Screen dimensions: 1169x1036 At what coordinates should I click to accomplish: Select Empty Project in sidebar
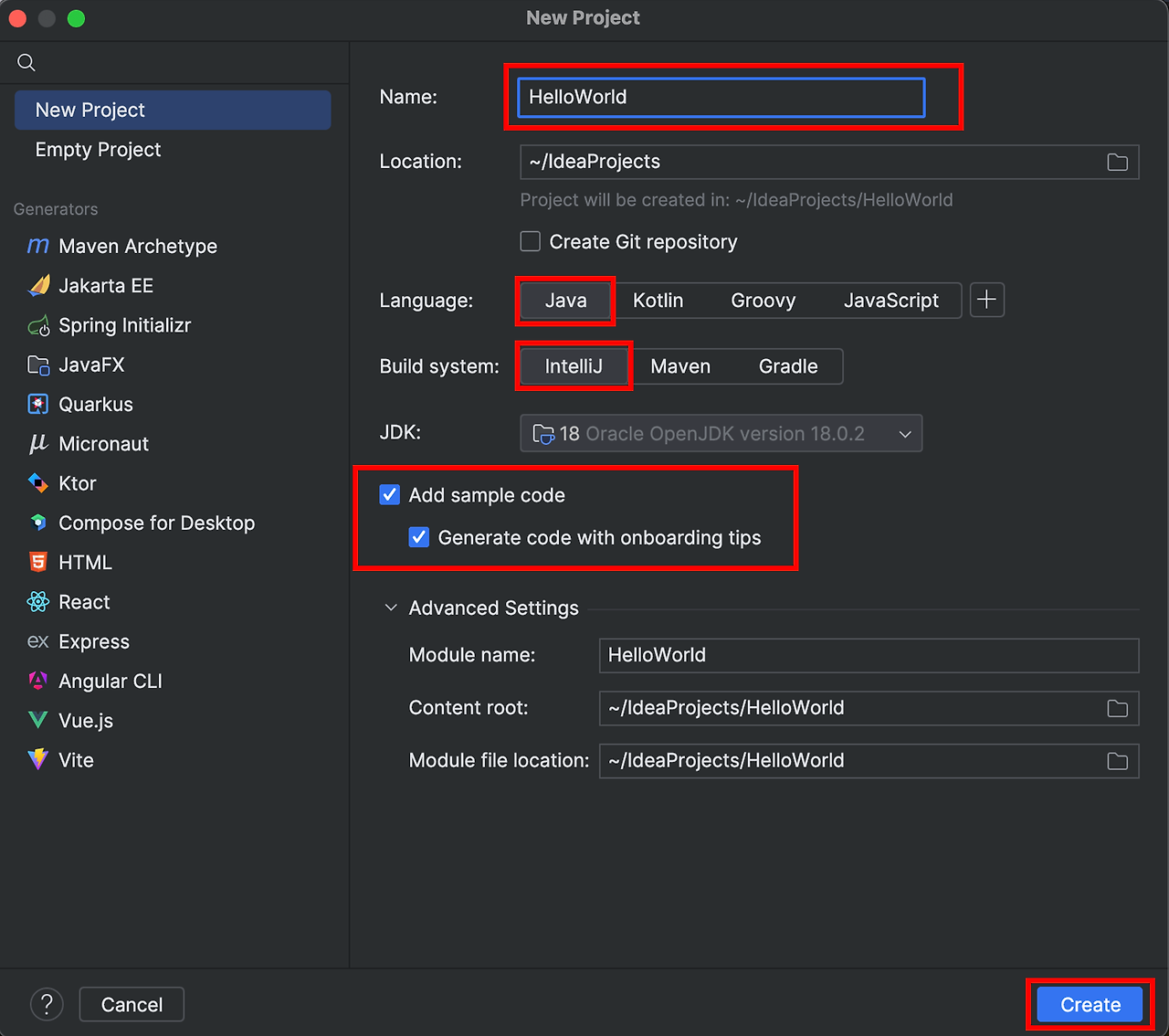point(173,149)
